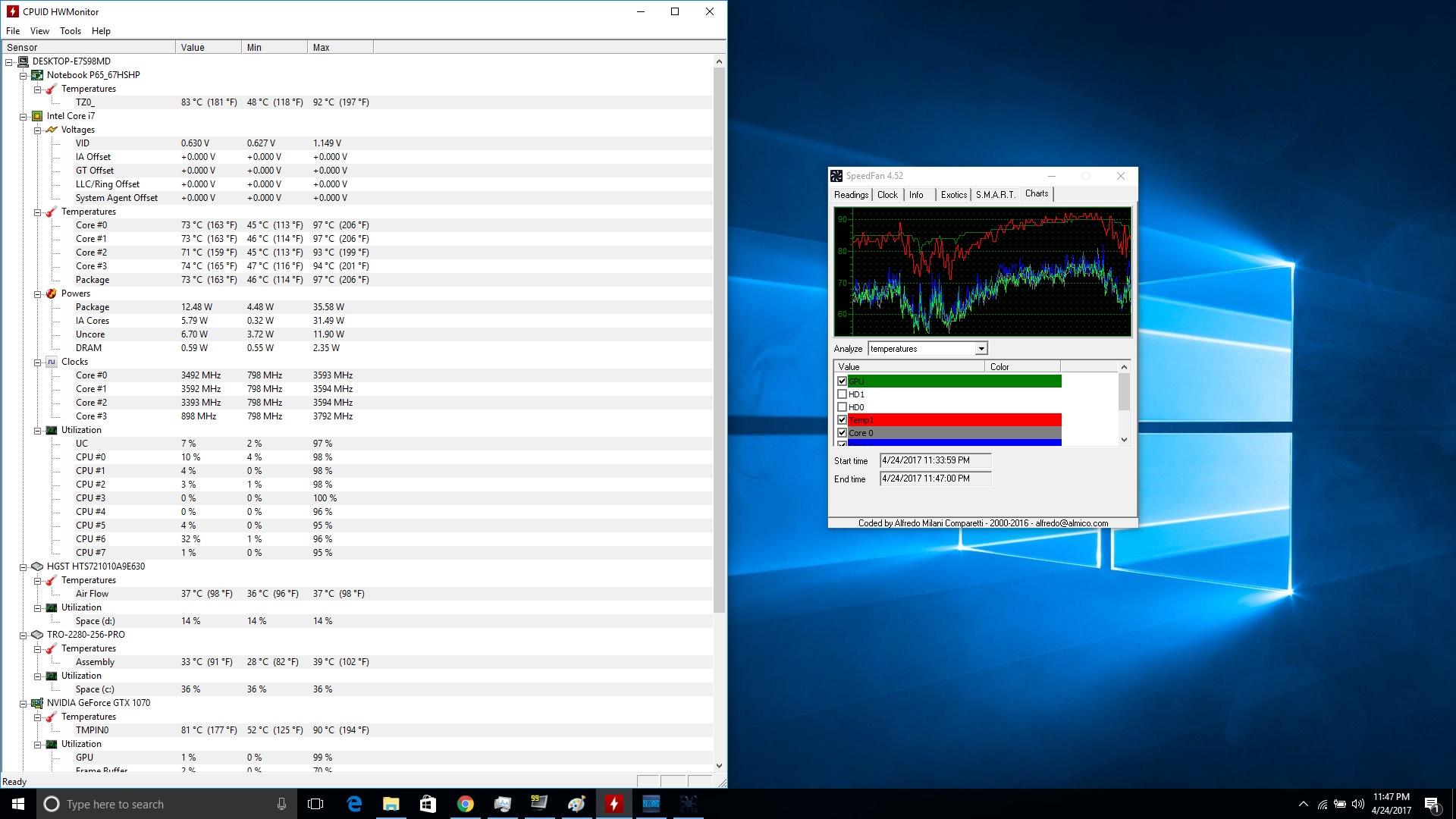Open the View menu in HWMonitor
The height and width of the screenshot is (819, 1456).
[39, 31]
